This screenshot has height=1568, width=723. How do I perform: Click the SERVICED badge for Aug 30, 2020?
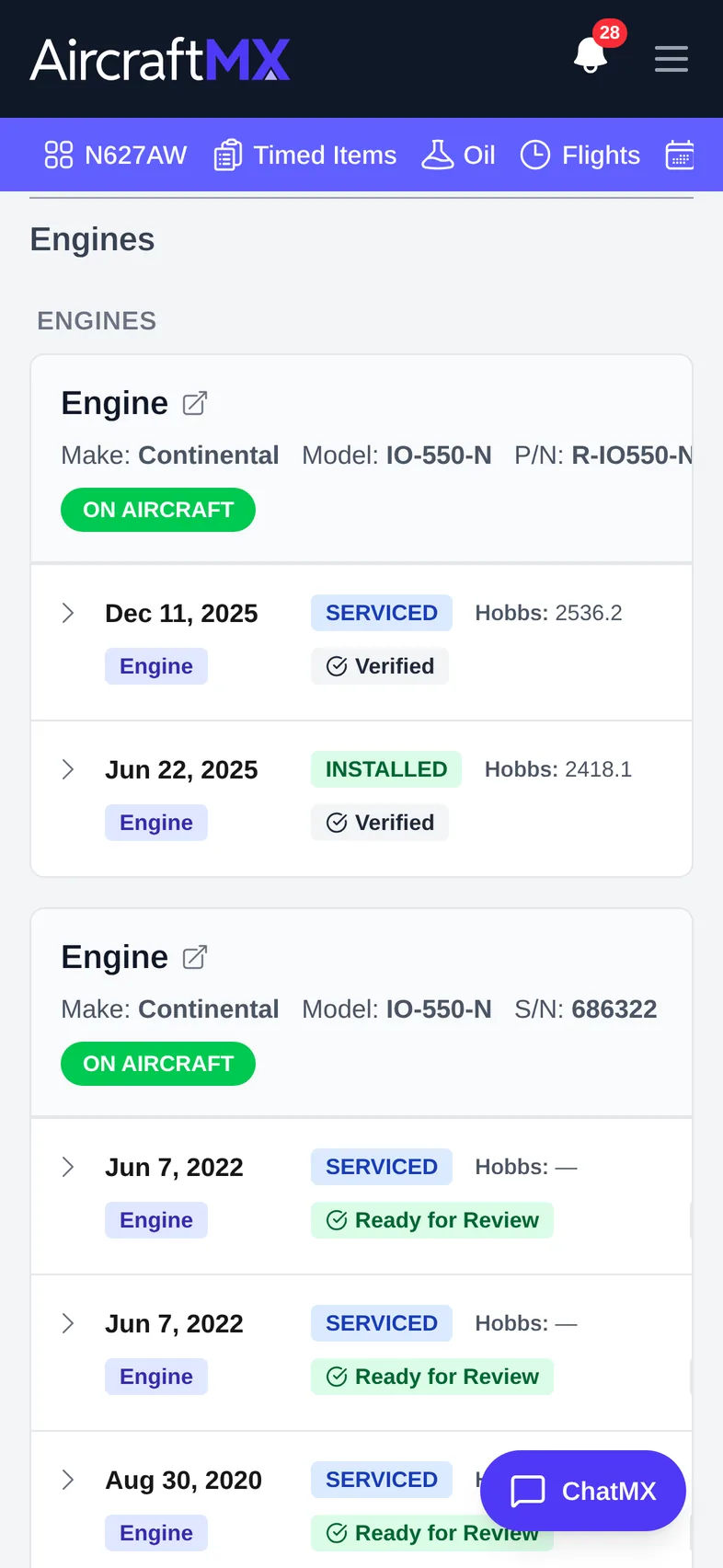pos(382,1480)
